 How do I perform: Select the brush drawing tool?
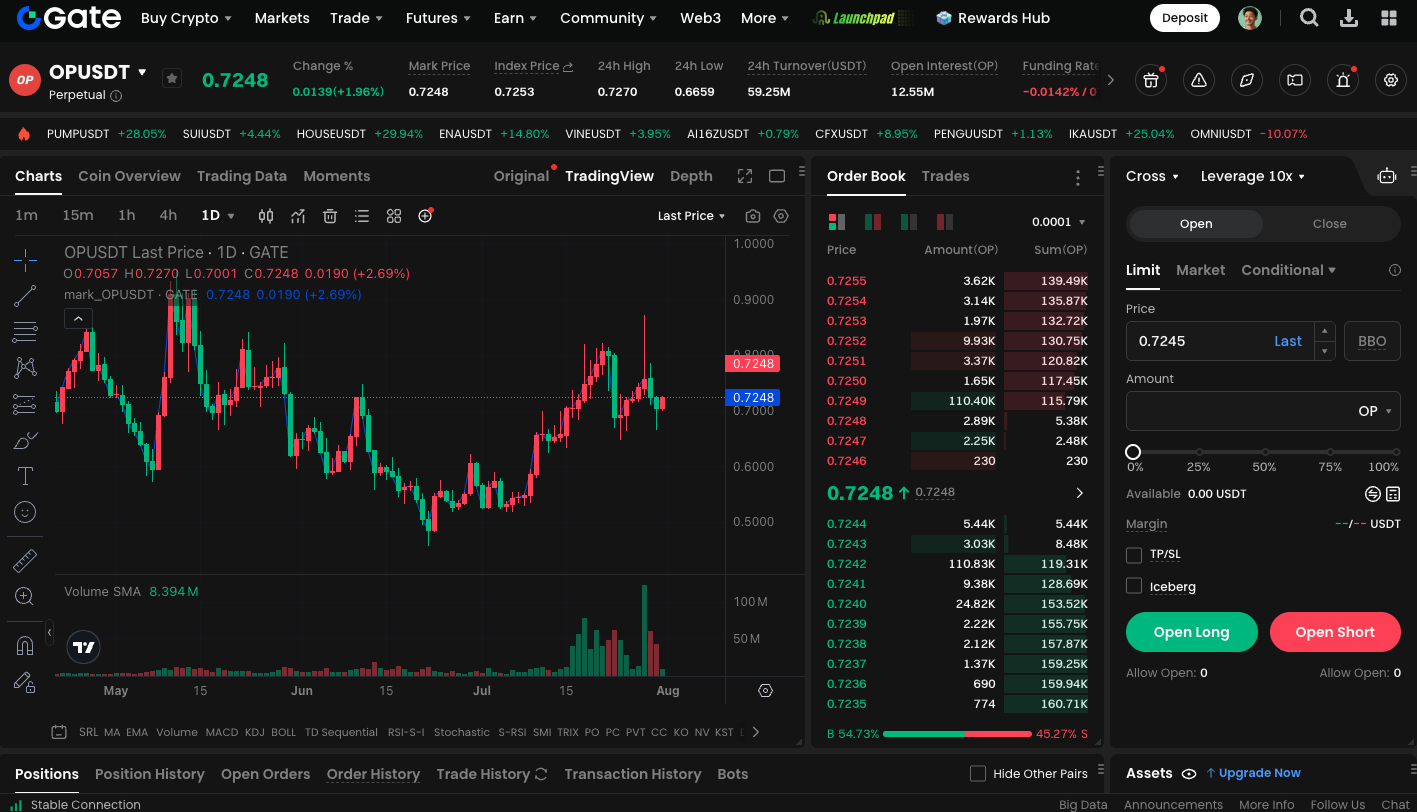point(25,440)
